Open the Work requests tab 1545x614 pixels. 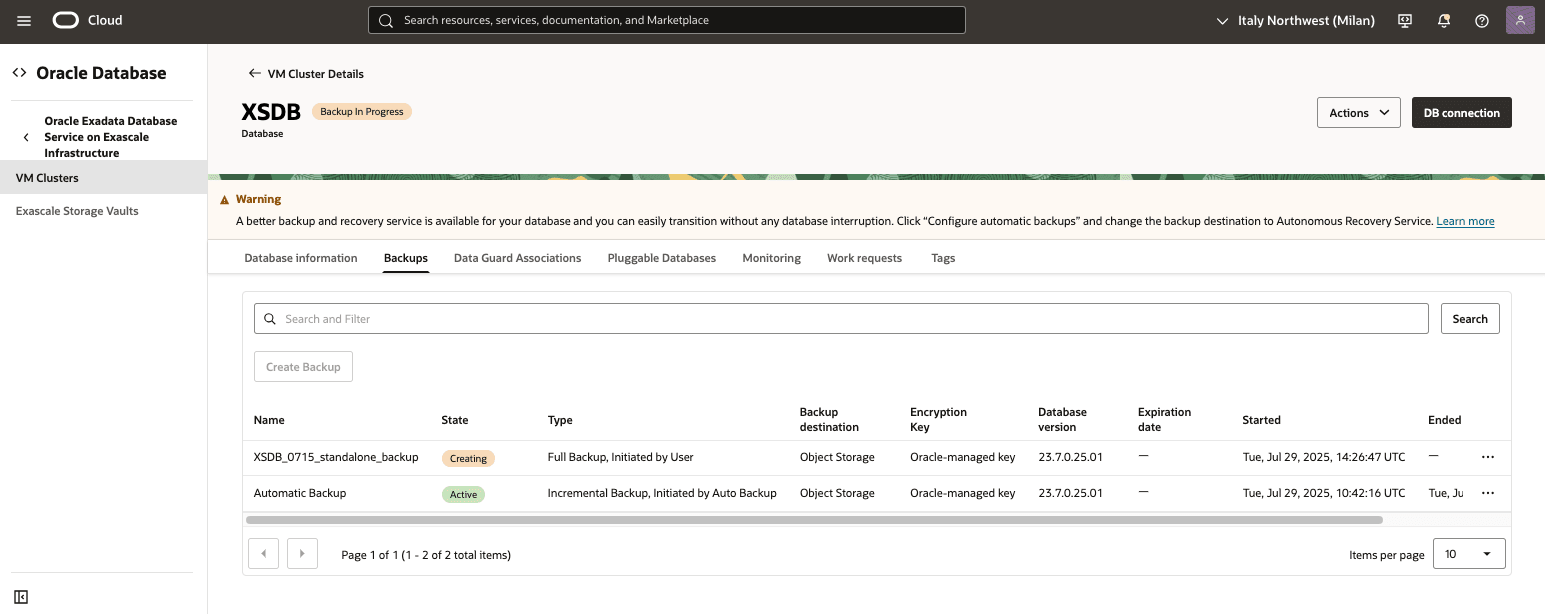point(864,257)
